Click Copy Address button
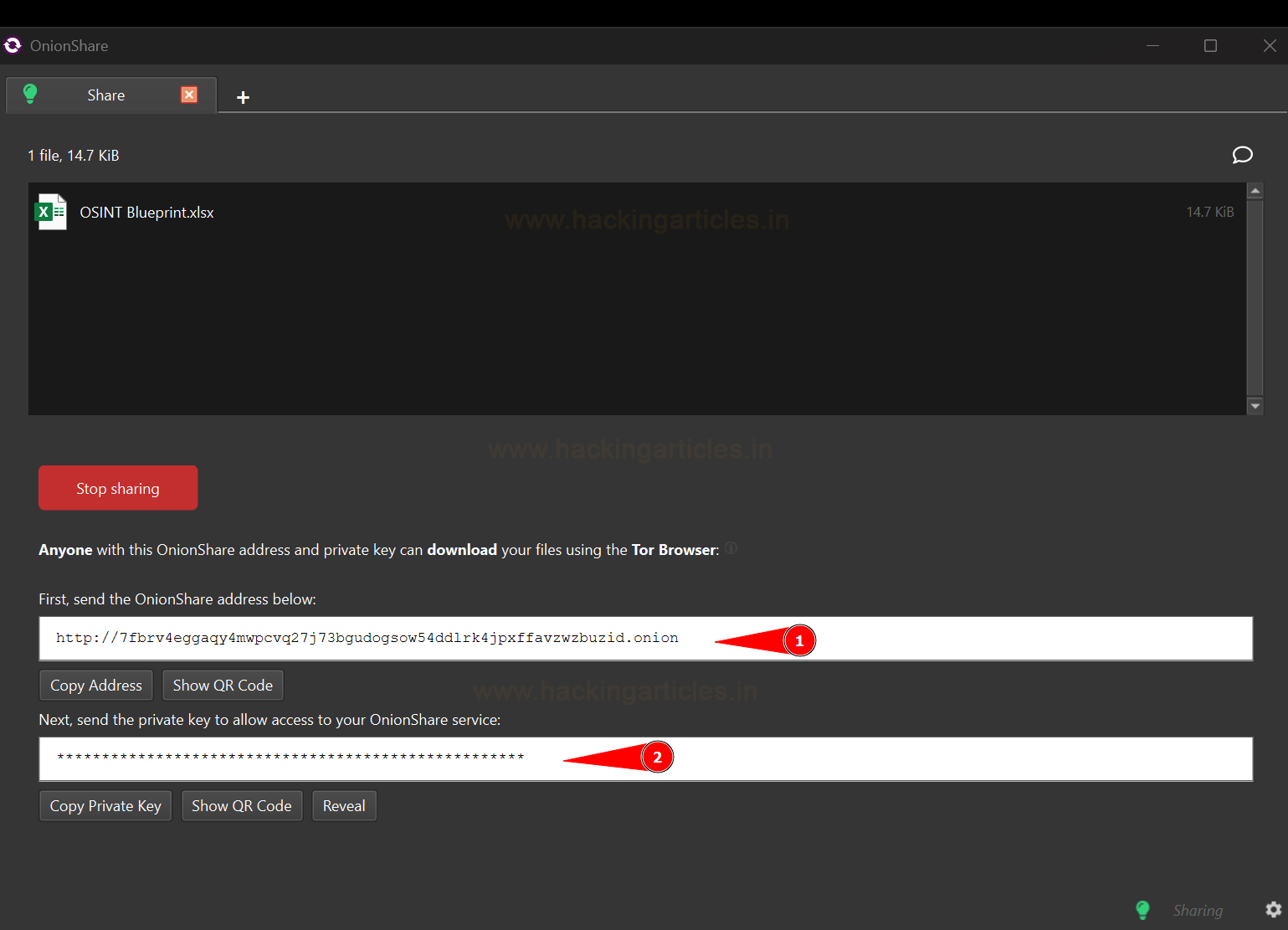Viewport: 1288px width, 930px height. [96, 686]
